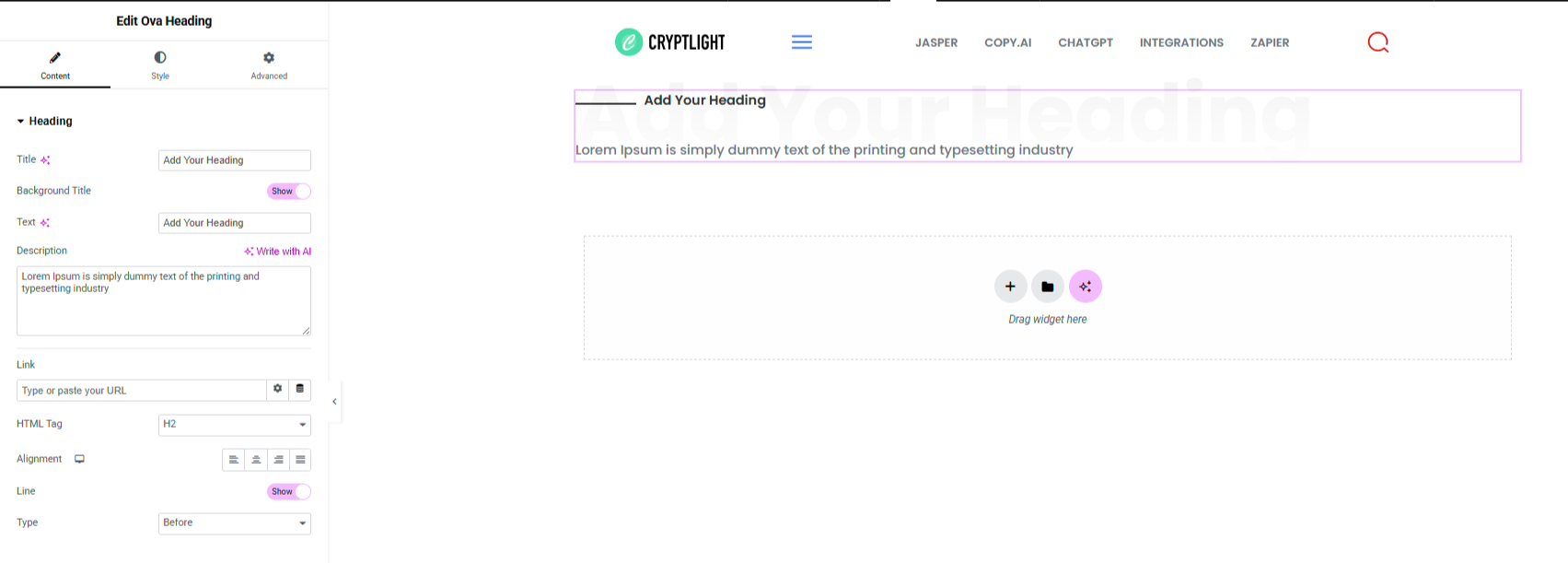Click the red search icon

(1378, 42)
